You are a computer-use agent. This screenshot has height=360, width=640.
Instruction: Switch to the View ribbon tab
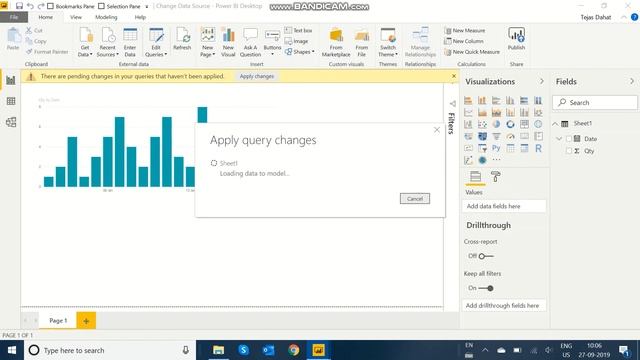point(76,17)
